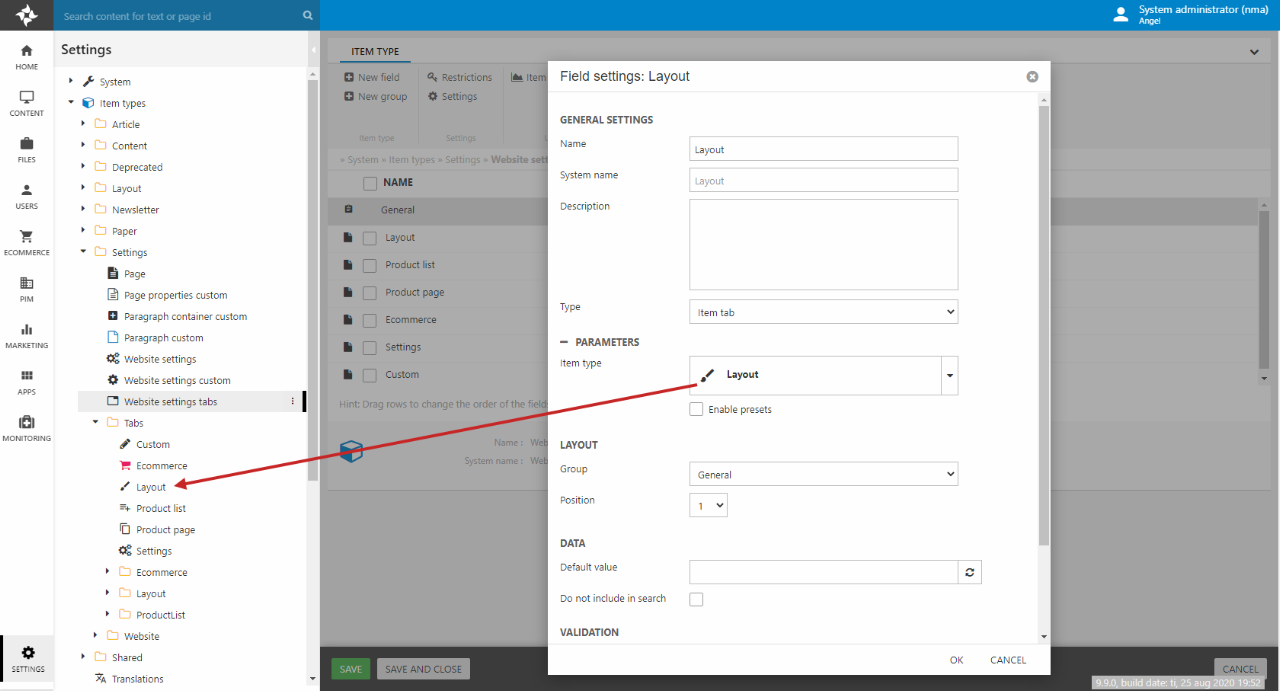Click the search magnifier icon
This screenshot has height=691, width=1280.
click(x=307, y=16)
